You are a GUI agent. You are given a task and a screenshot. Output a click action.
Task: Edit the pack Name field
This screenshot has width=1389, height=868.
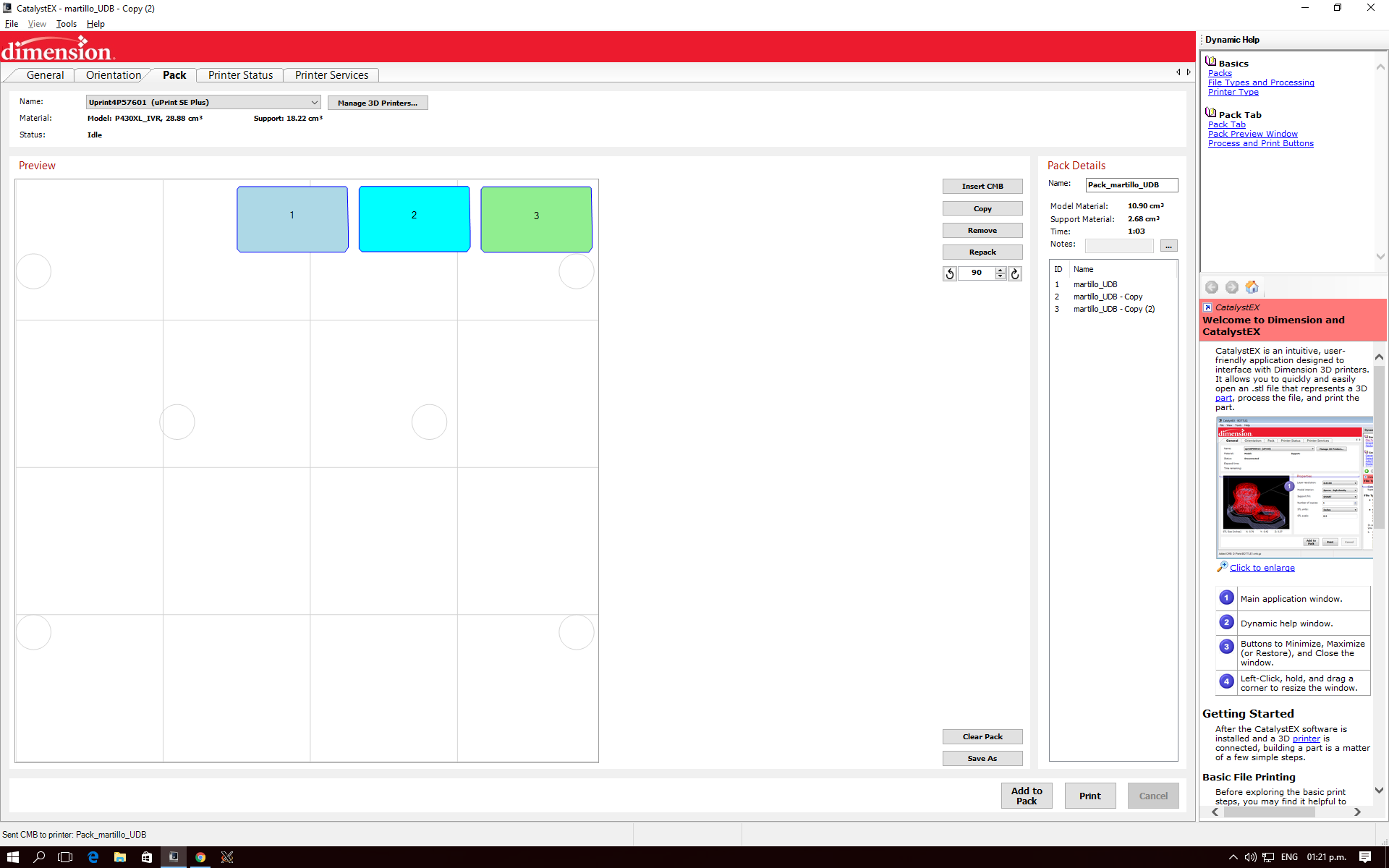[x=1131, y=185]
